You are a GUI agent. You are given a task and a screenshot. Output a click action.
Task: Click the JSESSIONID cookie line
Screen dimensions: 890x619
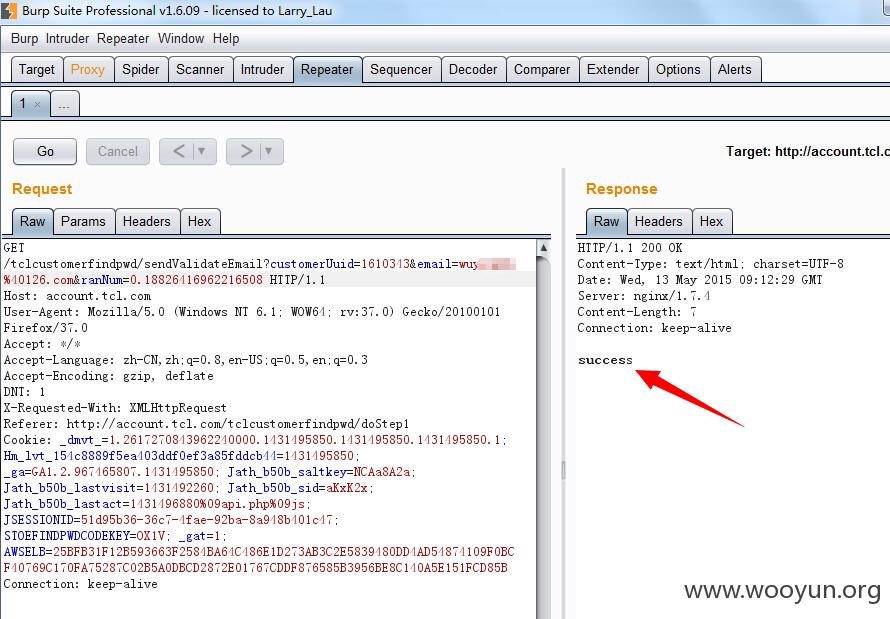tap(171, 520)
